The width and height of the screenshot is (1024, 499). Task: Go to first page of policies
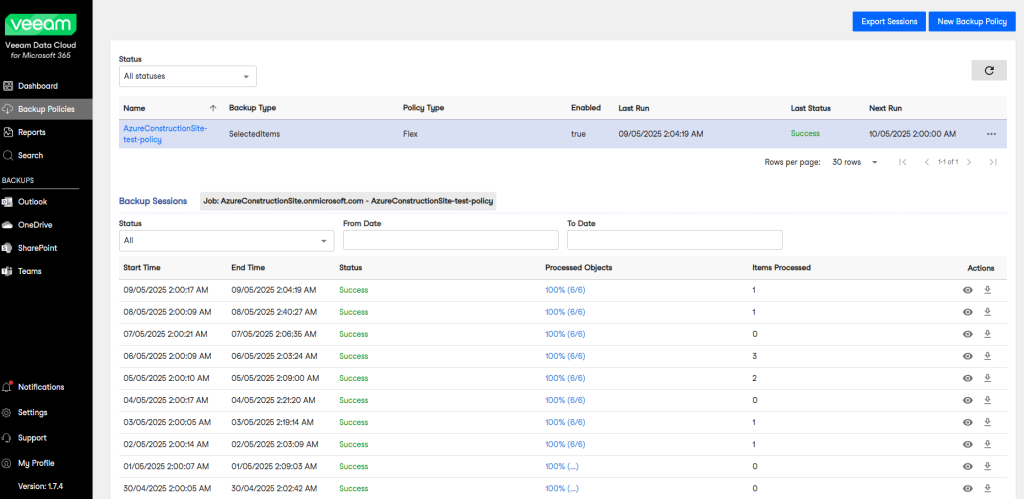point(903,162)
